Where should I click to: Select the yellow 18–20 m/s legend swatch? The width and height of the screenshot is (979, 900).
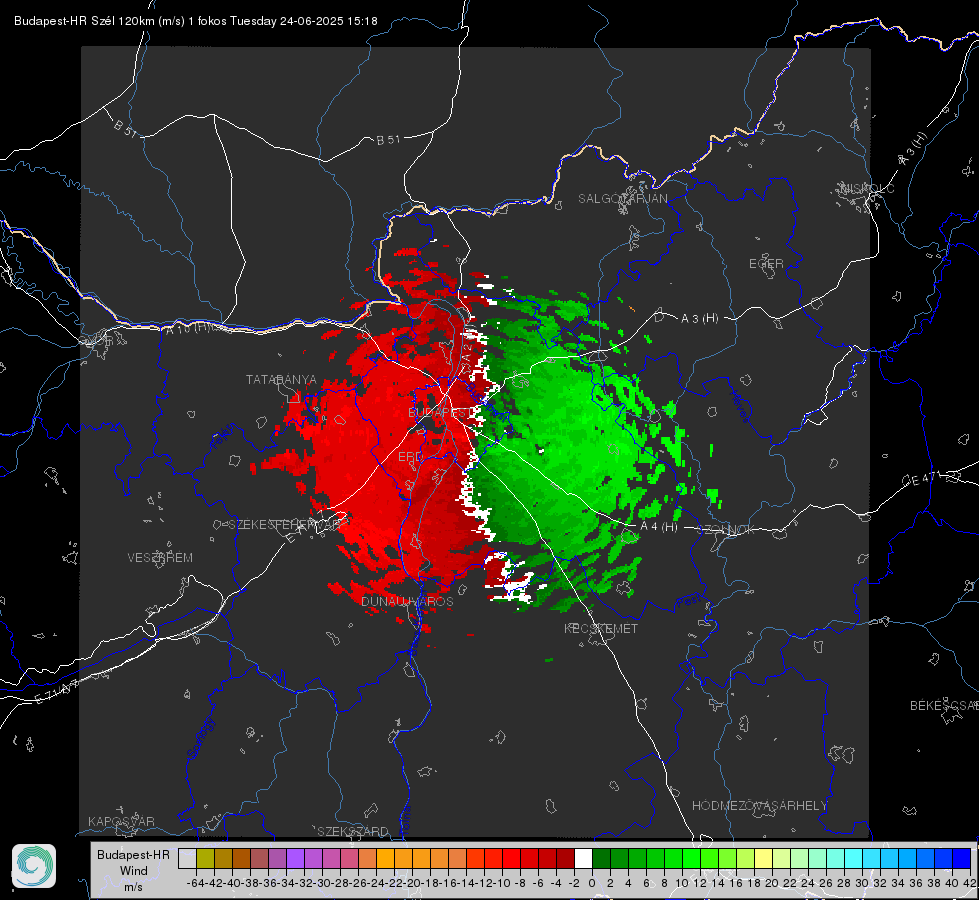pyautogui.click(x=763, y=859)
